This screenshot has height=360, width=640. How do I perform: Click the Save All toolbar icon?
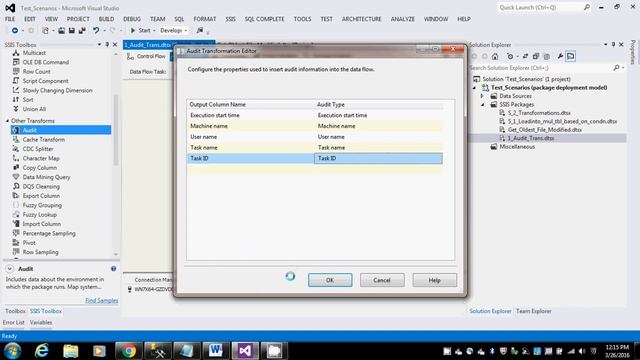tap(82, 31)
